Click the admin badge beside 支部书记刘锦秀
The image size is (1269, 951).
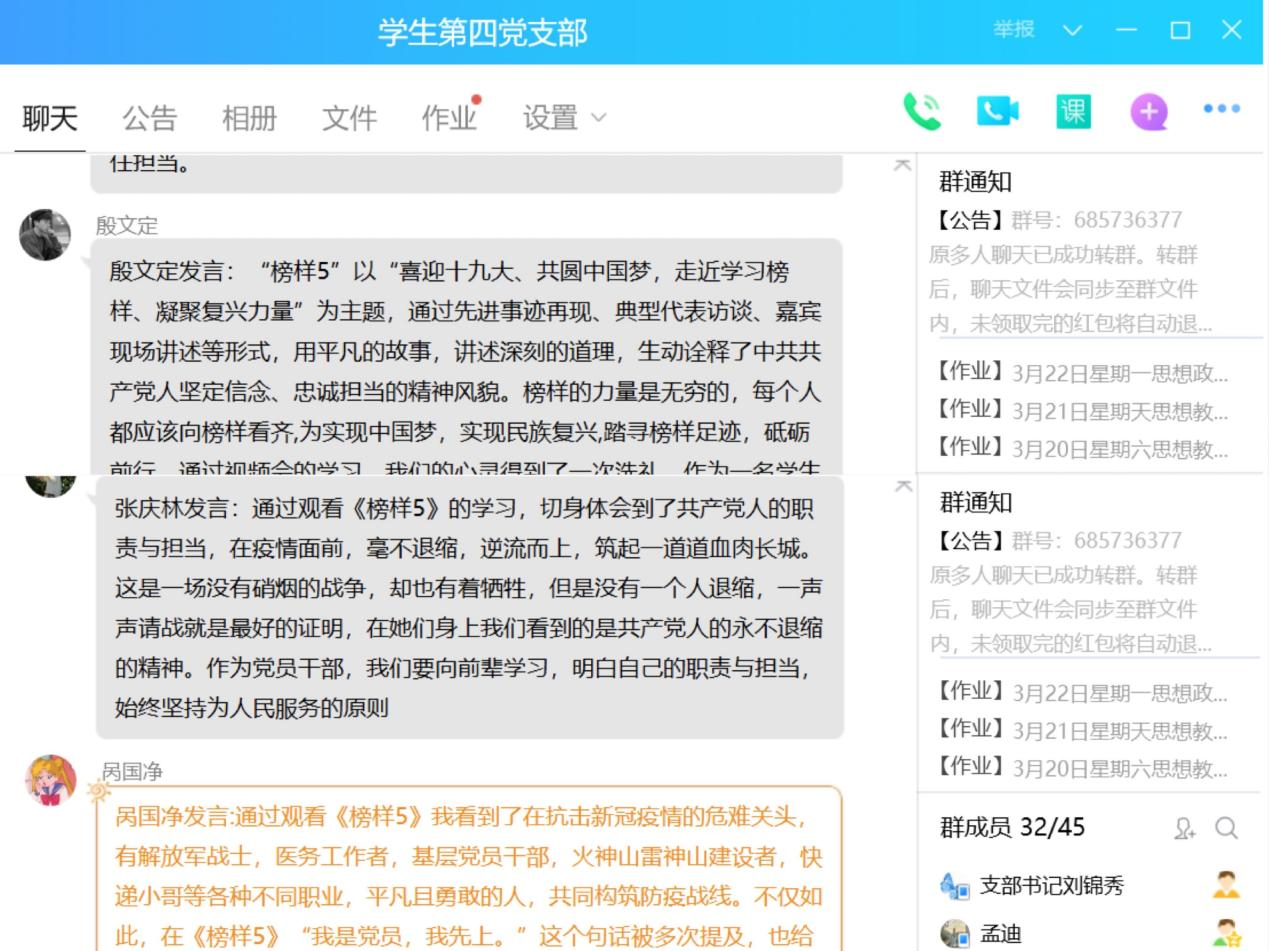click(x=1226, y=885)
